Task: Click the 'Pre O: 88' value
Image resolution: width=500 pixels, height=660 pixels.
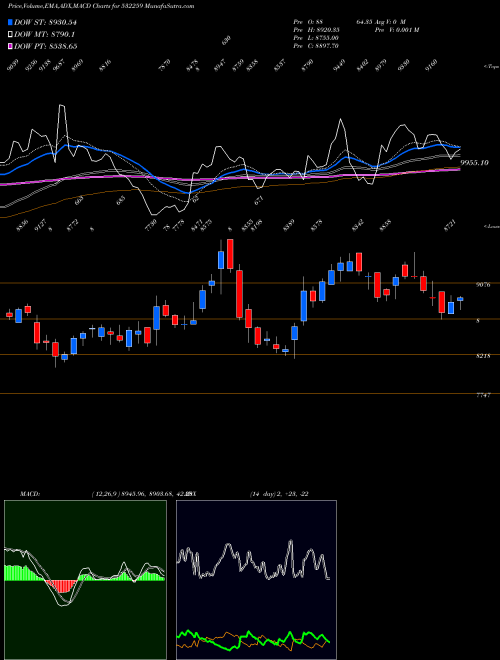Action: pyautogui.click(x=308, y=22)
